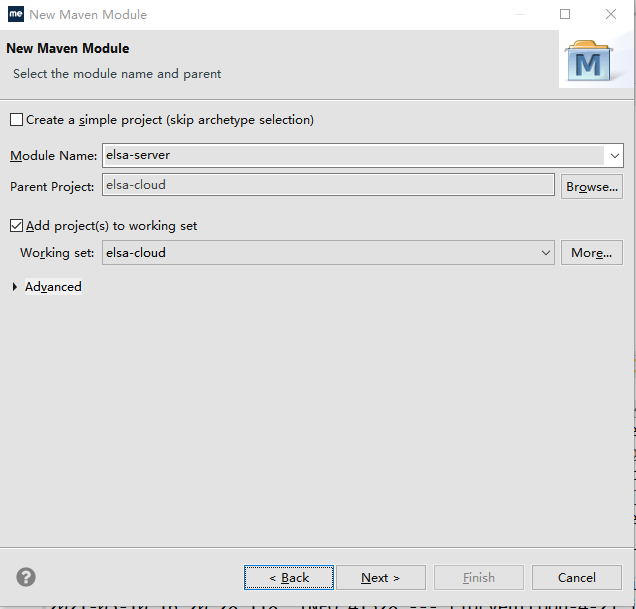Click the Maven module 'M' banner icon
636x609 pixels.
(x=589, y=60)
